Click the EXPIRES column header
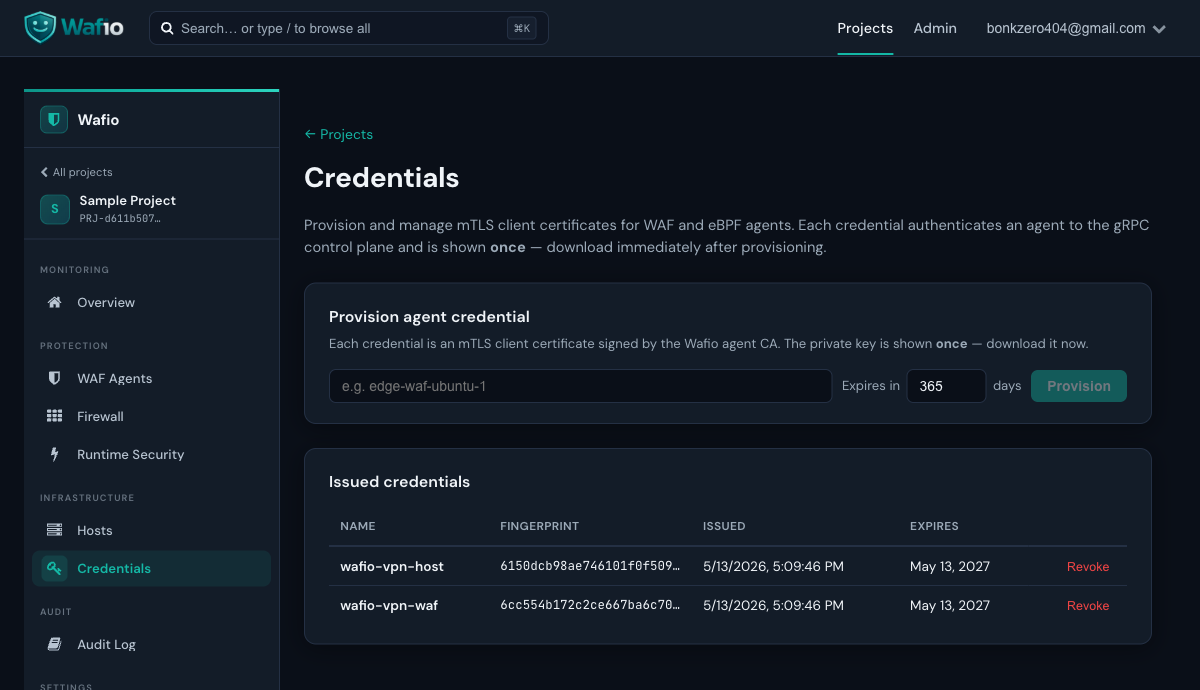 [934, 526]
